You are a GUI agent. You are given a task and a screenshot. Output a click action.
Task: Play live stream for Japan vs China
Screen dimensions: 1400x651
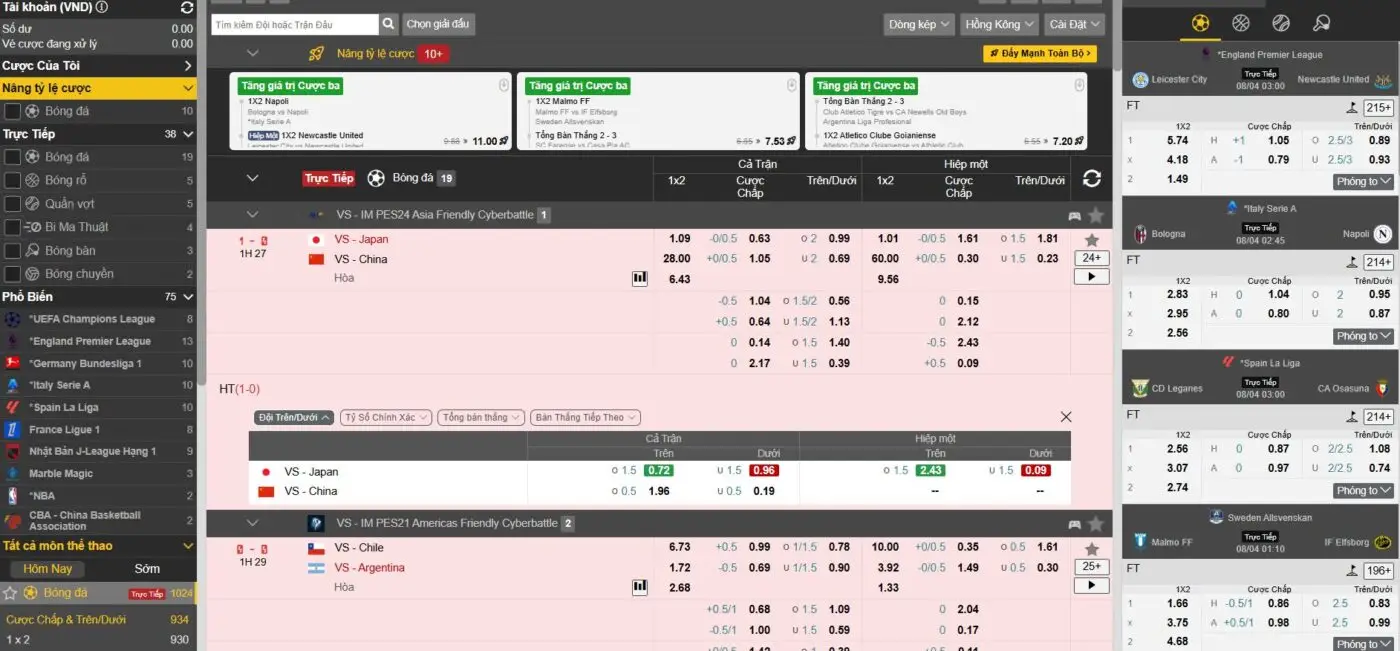pyautogui.click(x=1091, y=276)
